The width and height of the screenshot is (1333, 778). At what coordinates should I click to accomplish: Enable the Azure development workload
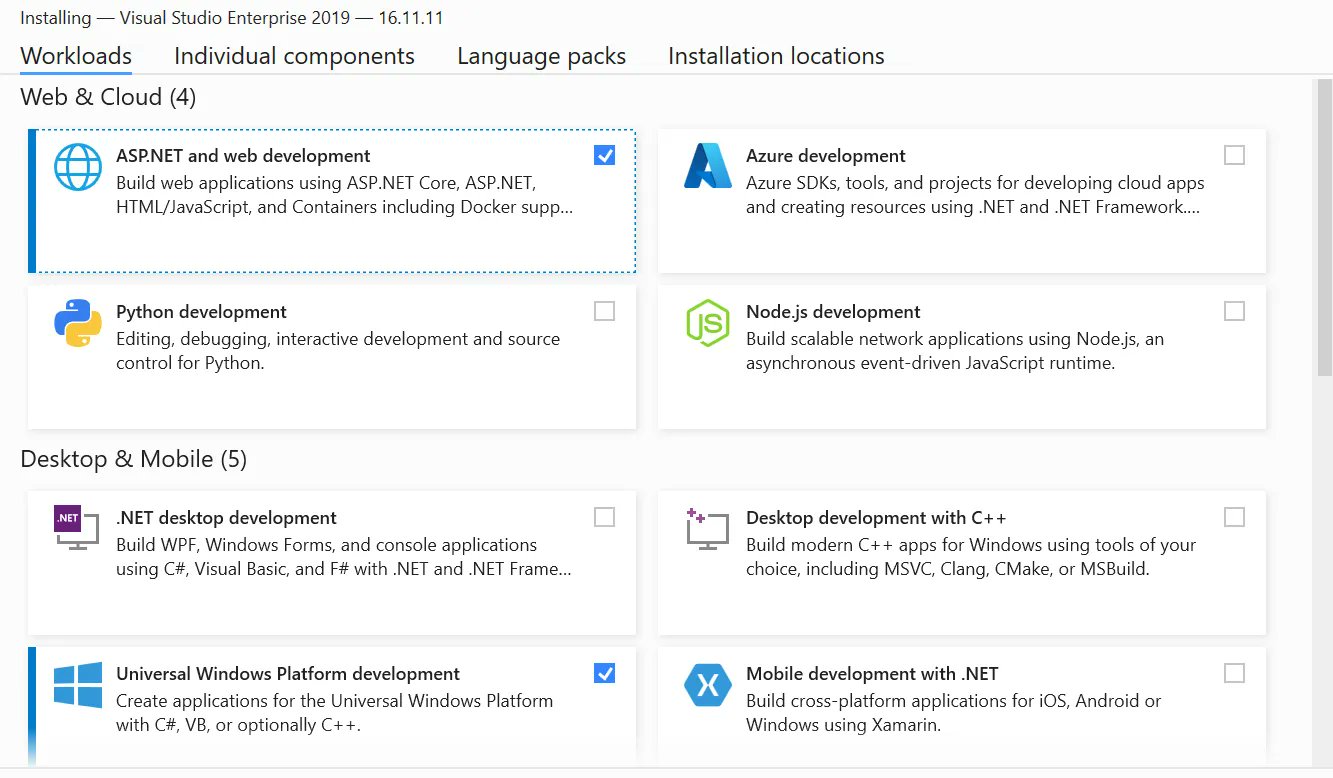pyautogui.click(x=1234, y=155)
